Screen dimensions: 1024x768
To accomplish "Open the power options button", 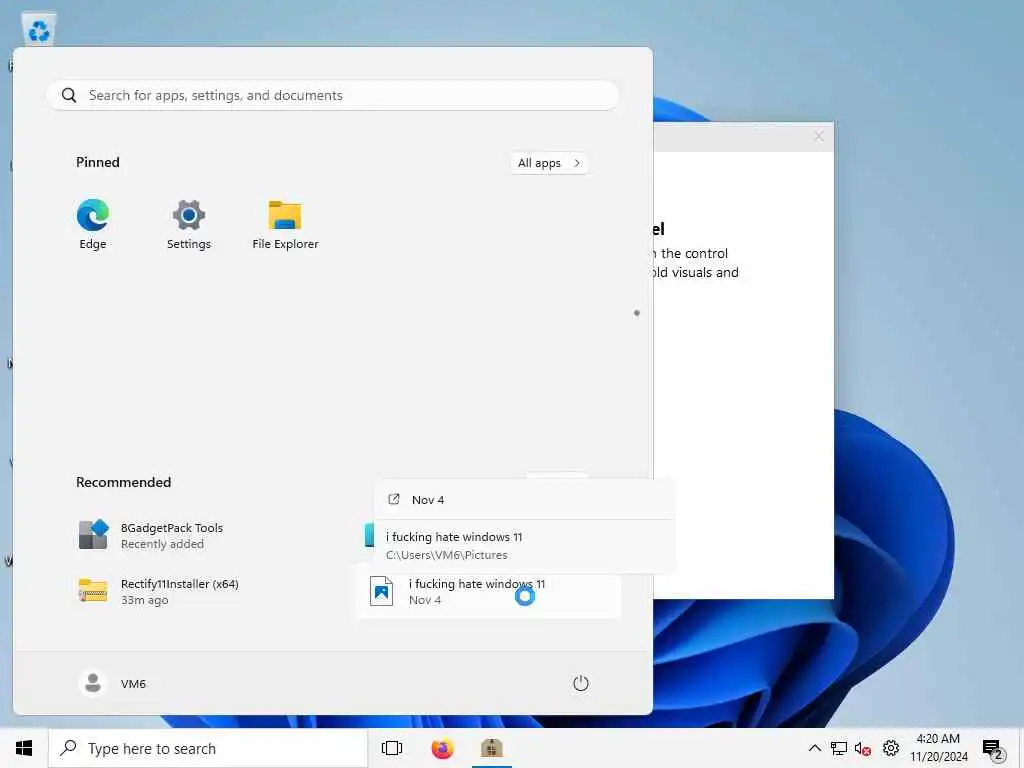I will pyautogui.click(x=581, y=683).
